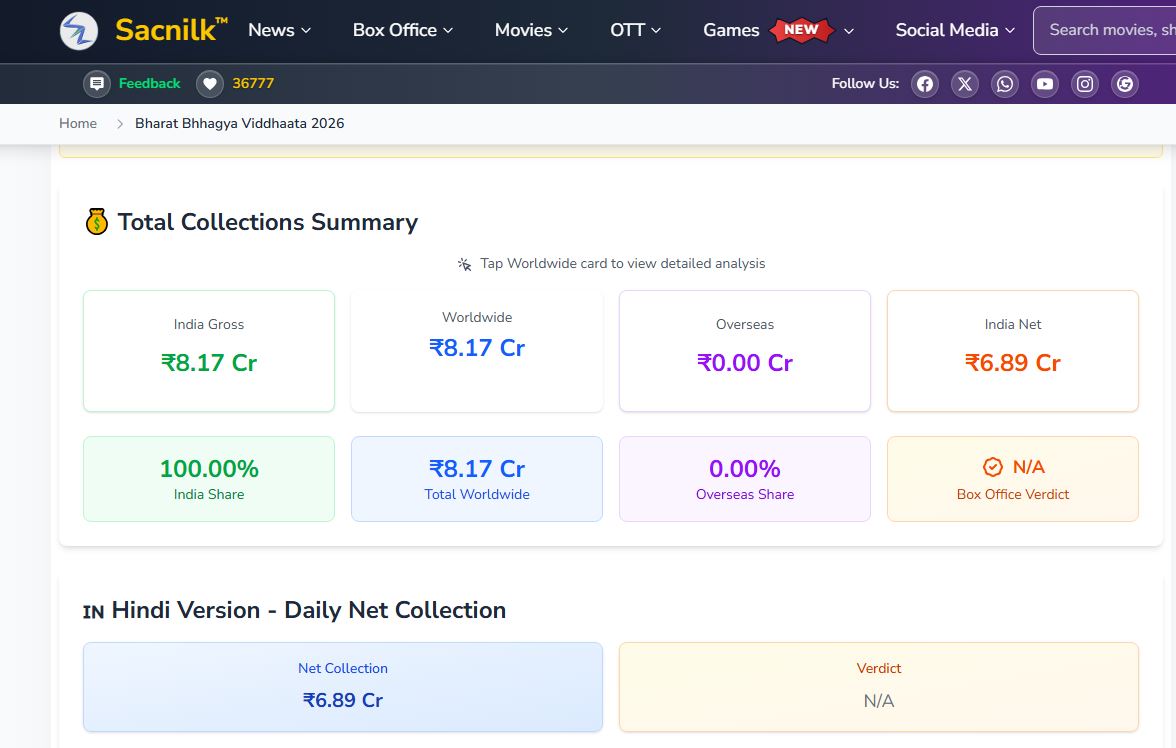Open the Games menu

point(778,30)
